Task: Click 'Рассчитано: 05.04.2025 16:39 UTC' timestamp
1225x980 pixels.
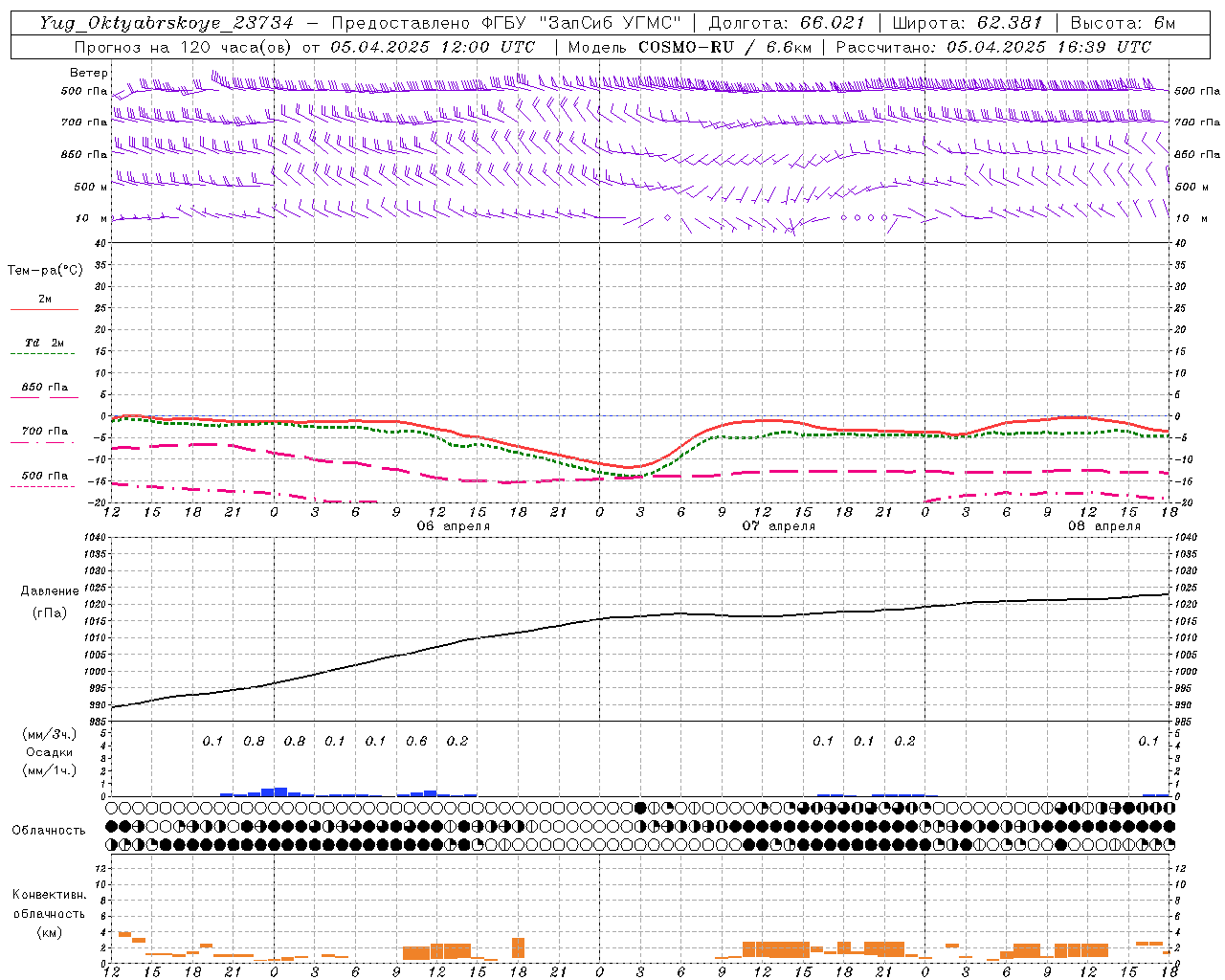Action: click(x=993, y=47)
